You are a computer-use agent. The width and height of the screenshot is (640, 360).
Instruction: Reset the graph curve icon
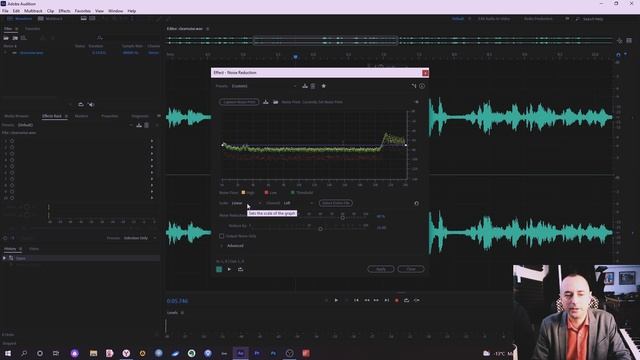pyautogui.click(x=416, y=203)
